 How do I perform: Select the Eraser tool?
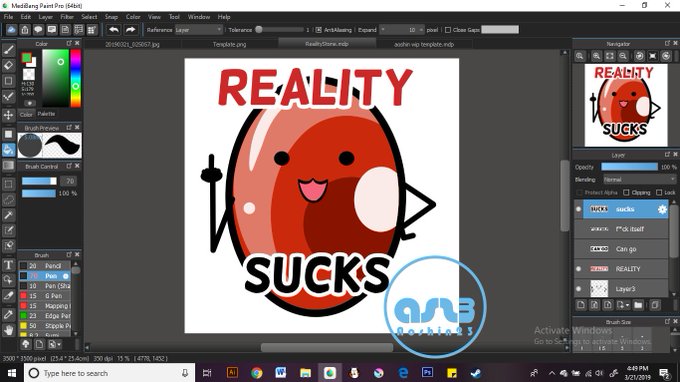8,65
